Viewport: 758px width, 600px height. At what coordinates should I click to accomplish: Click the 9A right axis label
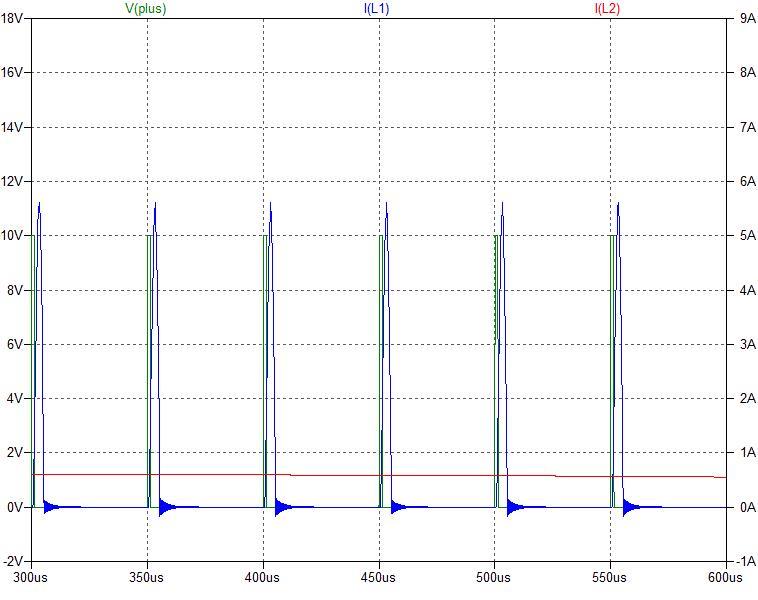(x=747, y=18)
